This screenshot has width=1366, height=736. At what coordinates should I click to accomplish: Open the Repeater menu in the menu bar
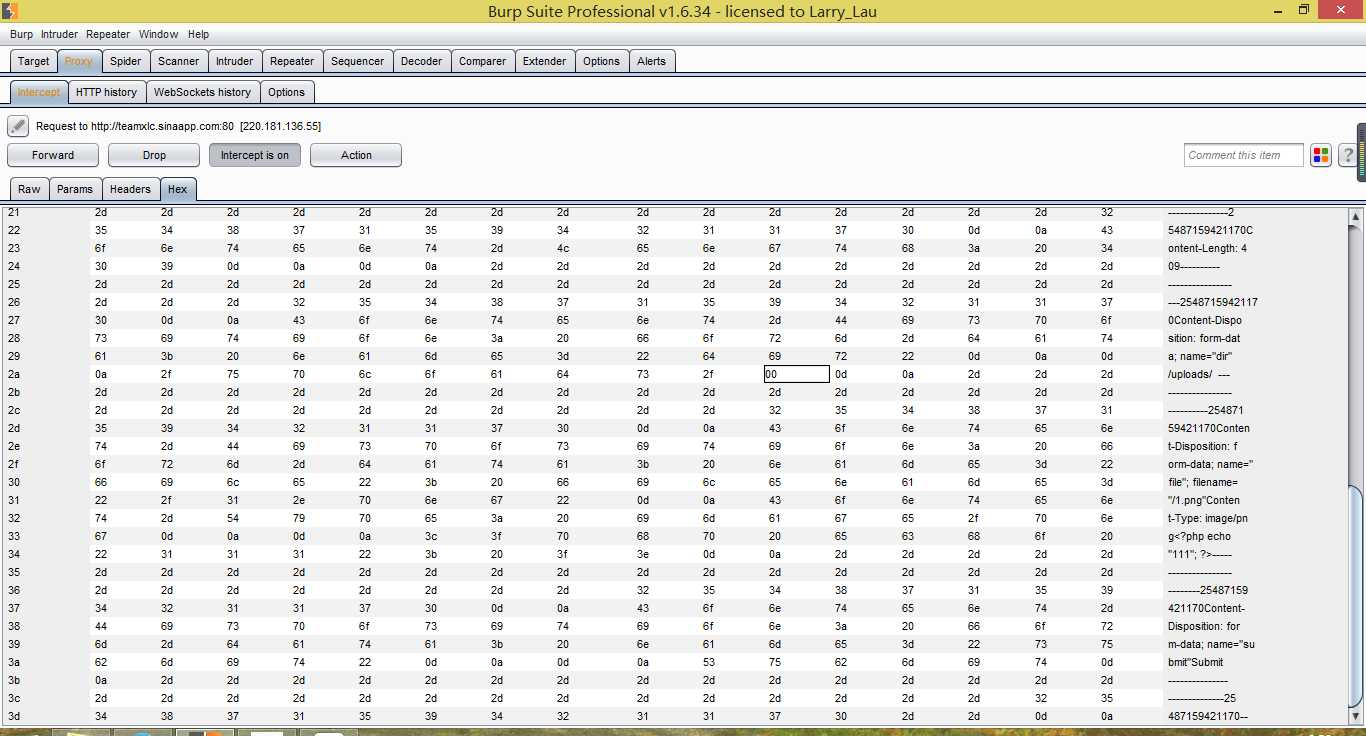tap(108, 34)
